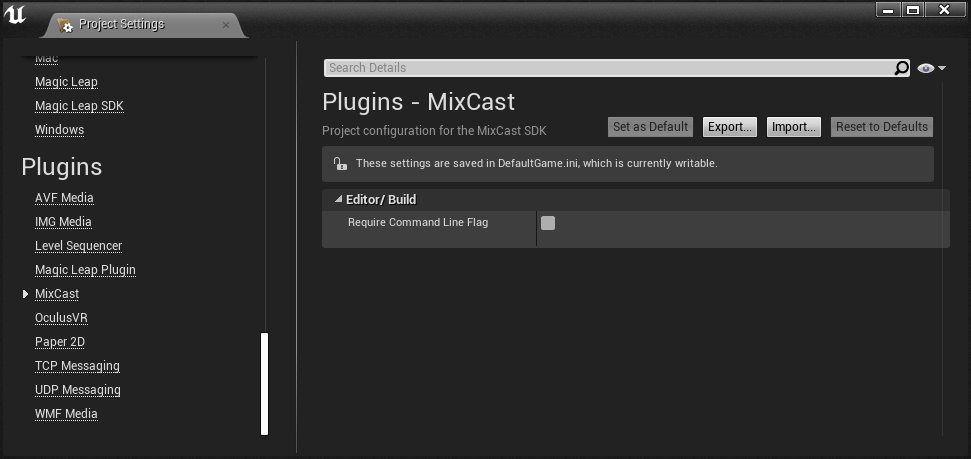Click the Import... button
971x459 pixels.
tap(794, 127)
